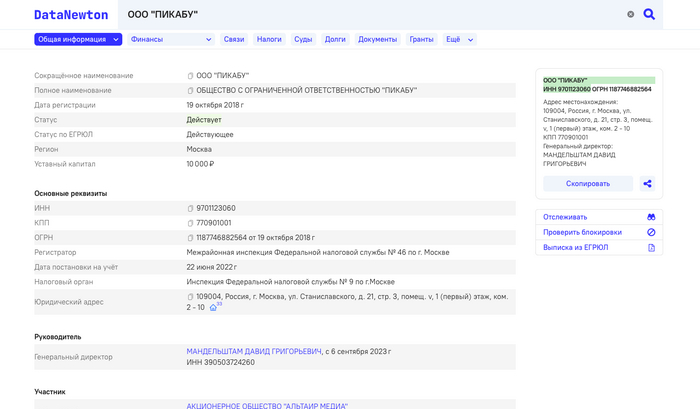The width and height of the screenshot is (700, 409).
Task: Click the КПП 770901001 text in the company card
Action: (x=566, y=137)
